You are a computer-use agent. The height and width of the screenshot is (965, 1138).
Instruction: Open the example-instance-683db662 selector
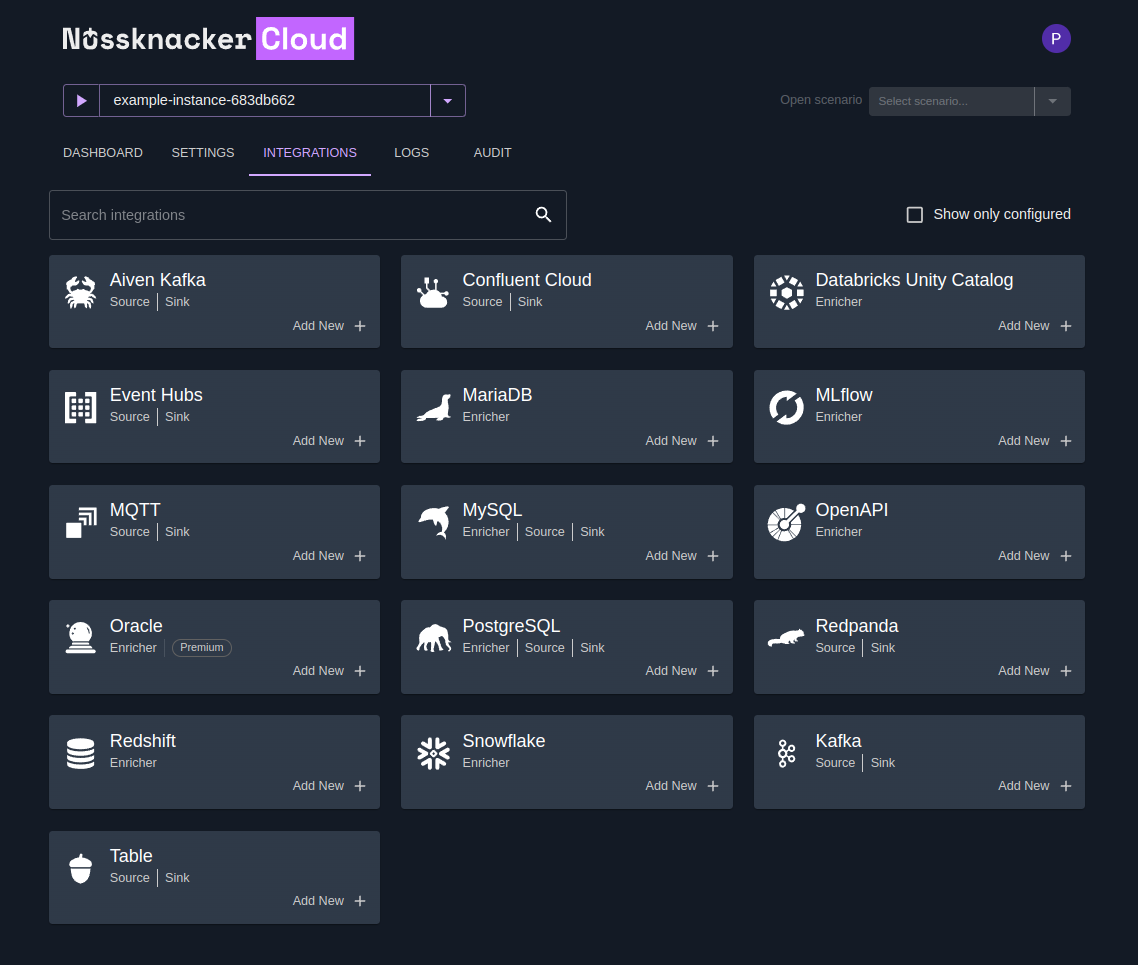coord(265,100)
